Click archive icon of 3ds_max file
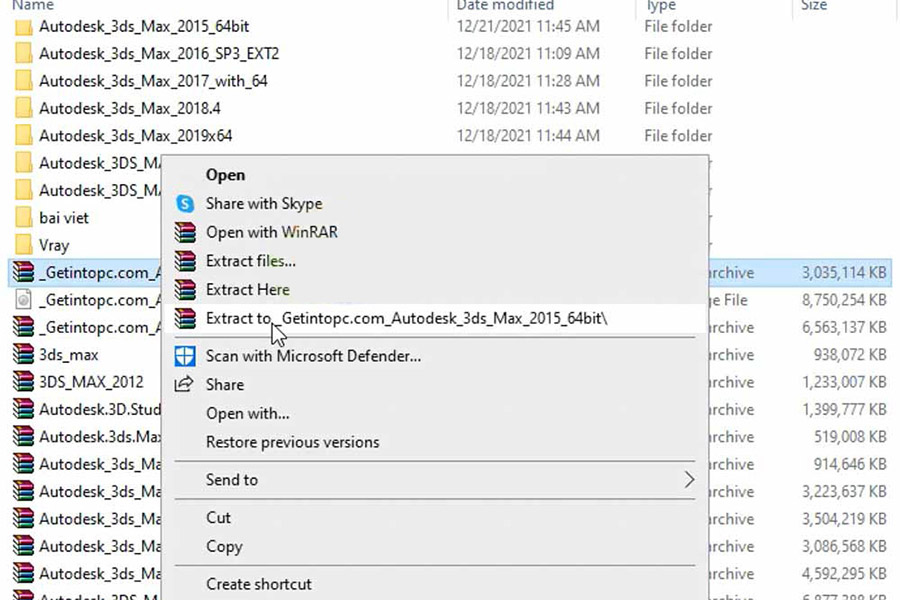The width and height of the screenshot is (900, 600). [23, 355]
